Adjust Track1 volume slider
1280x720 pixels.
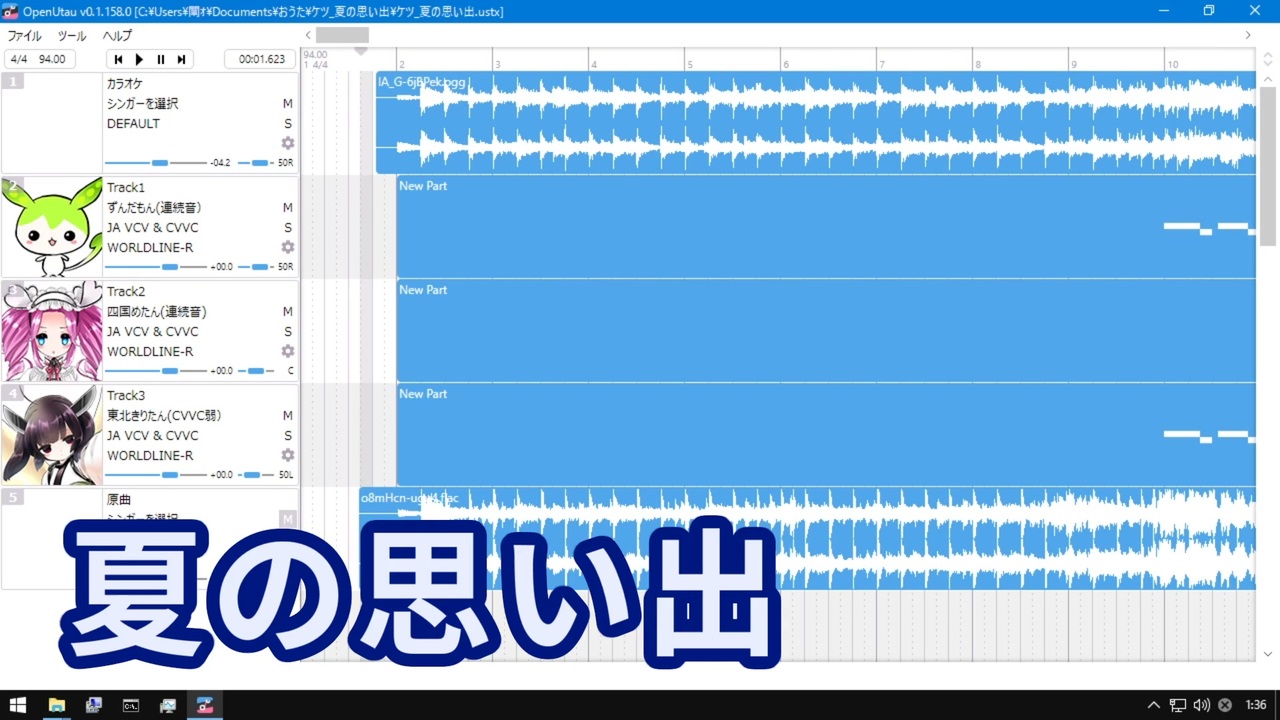(155, 267)
